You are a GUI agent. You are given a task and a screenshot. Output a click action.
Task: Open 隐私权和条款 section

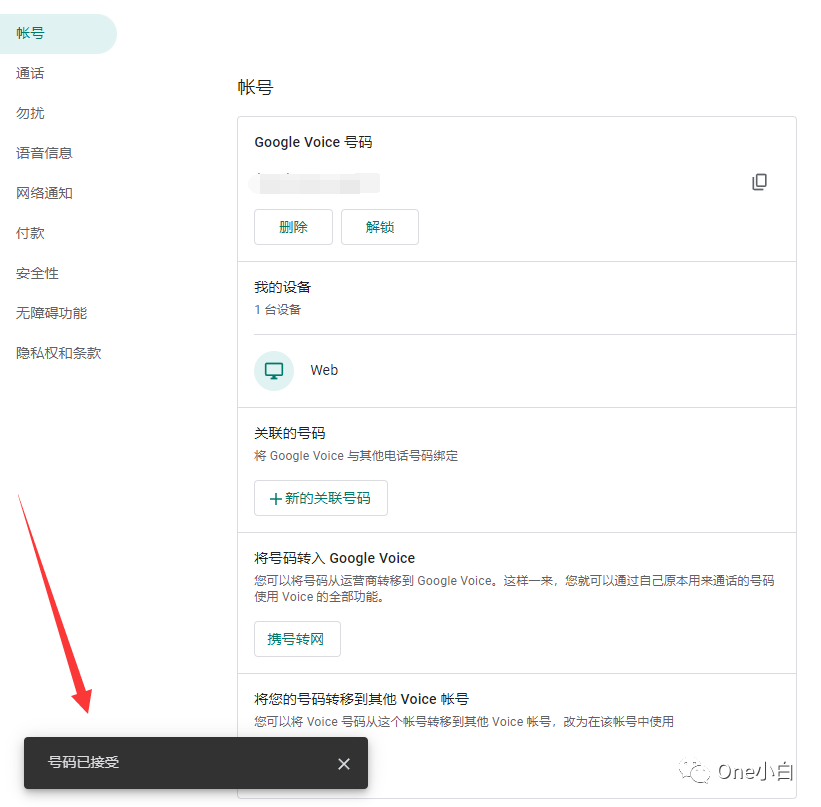coord(59,353)
